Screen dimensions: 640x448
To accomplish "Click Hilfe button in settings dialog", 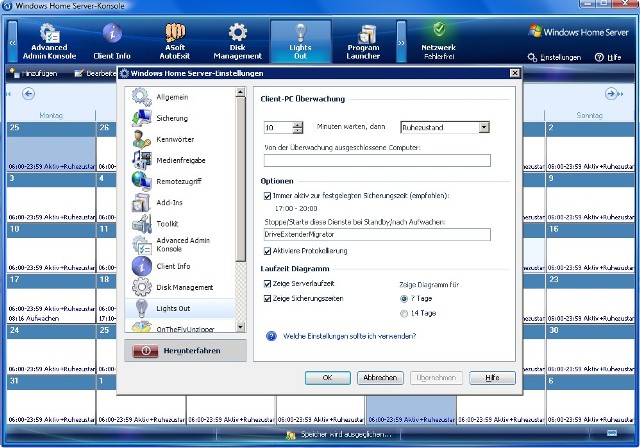I will pyautogui.click(x=492, y=378).
